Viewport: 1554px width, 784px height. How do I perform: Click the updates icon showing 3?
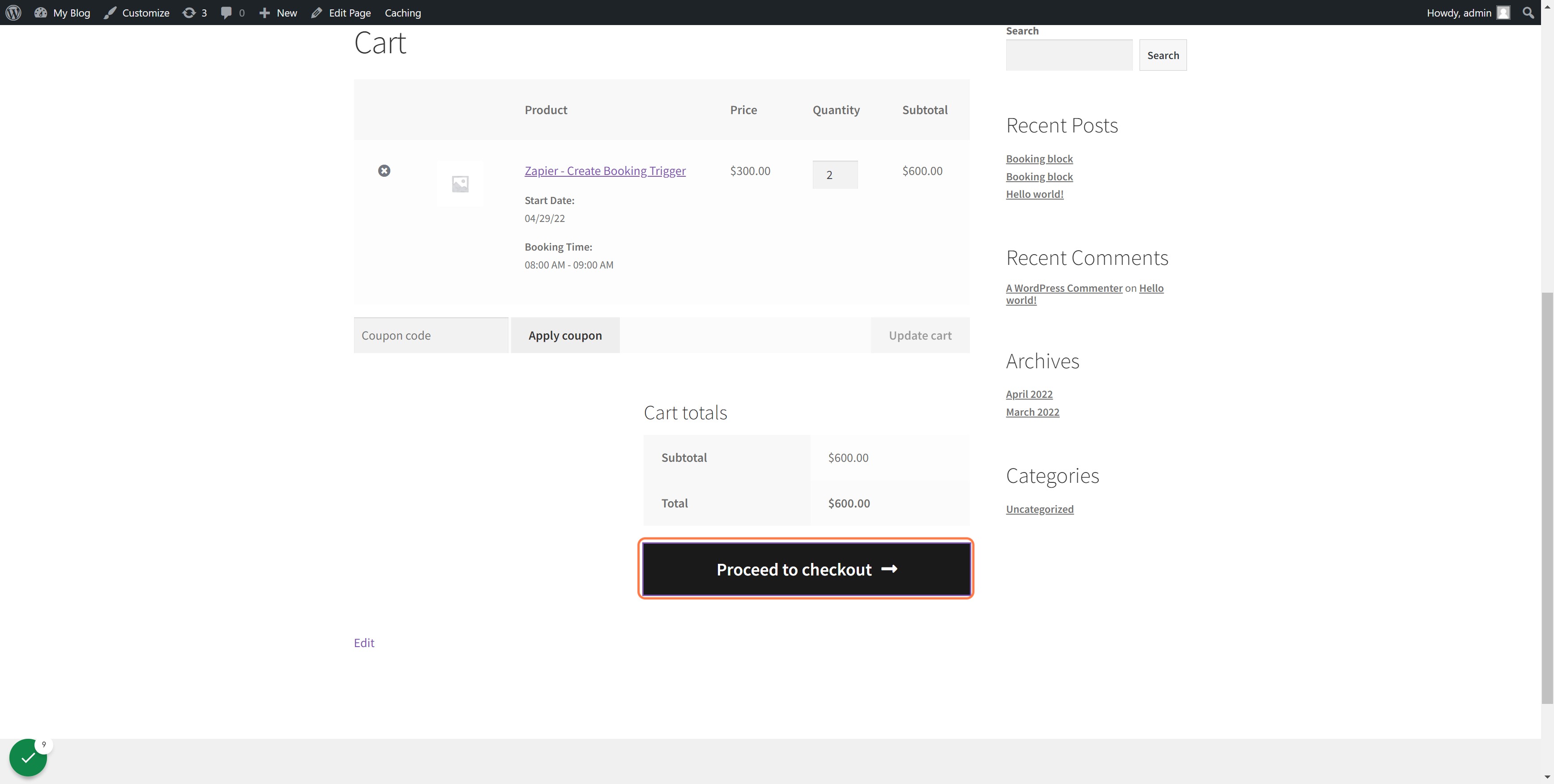click(194, 13)
